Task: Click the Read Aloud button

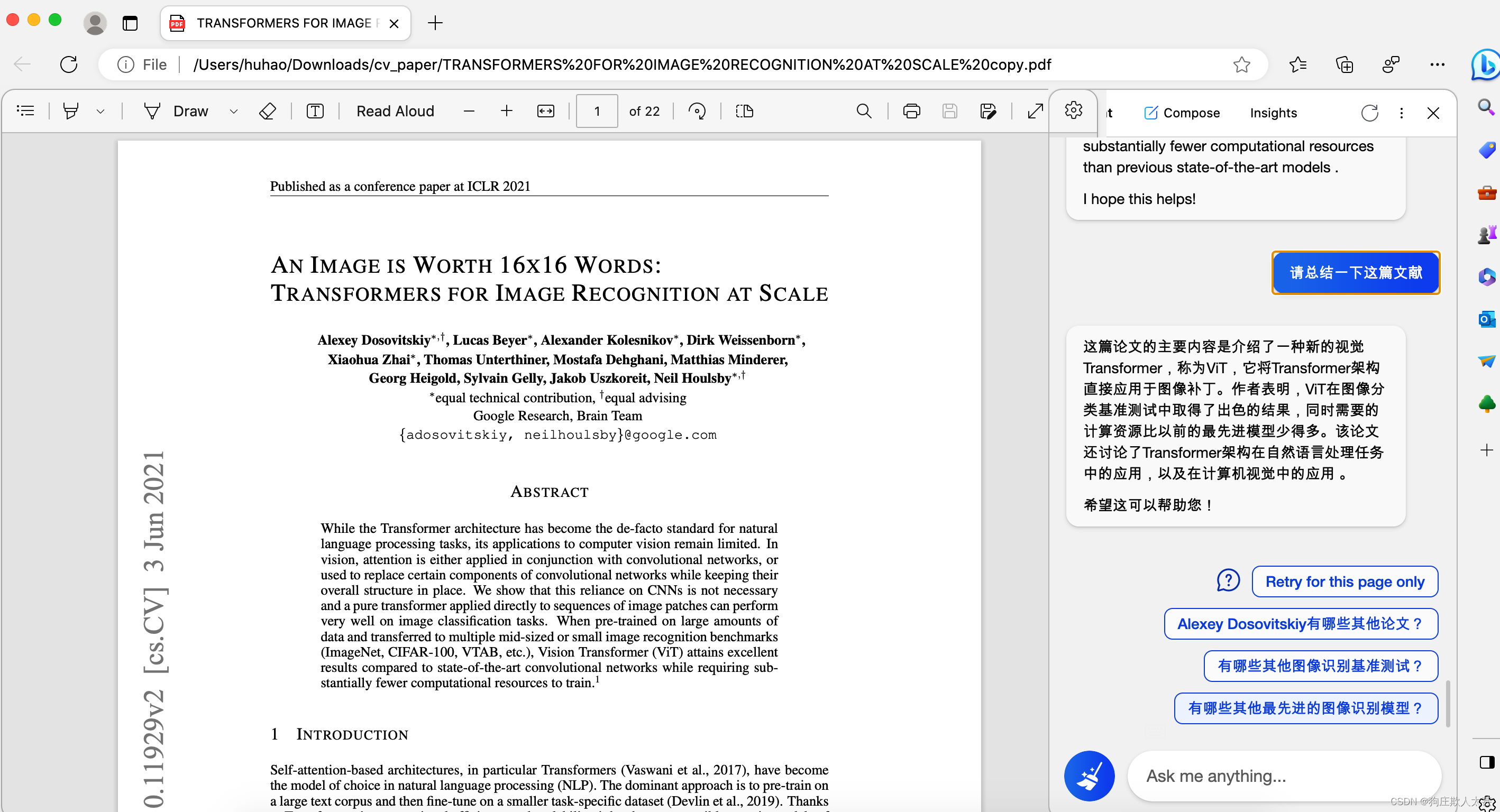Action: (395, 110)
